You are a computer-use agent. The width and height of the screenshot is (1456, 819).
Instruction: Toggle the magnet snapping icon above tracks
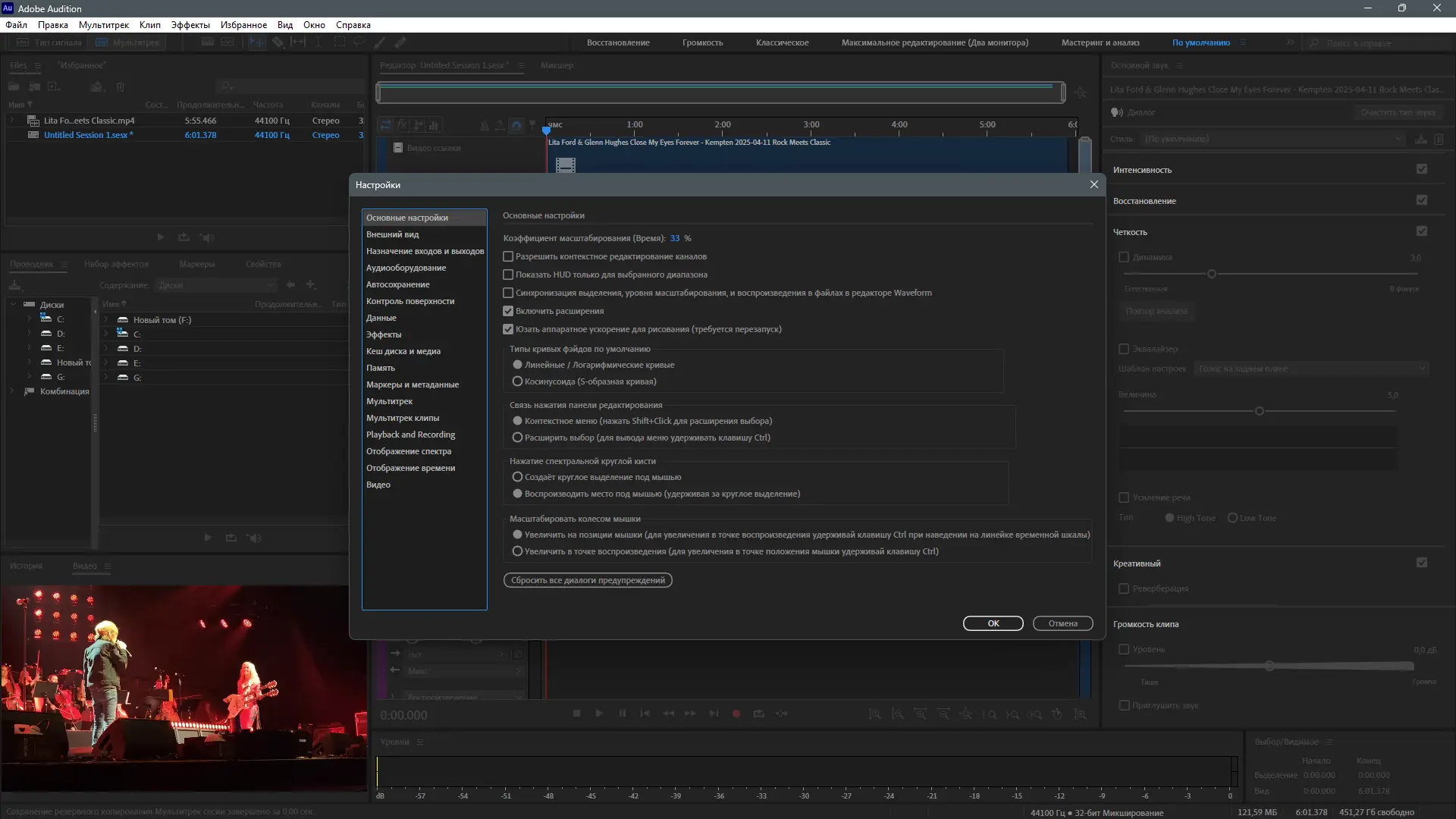tap(516, 125)
